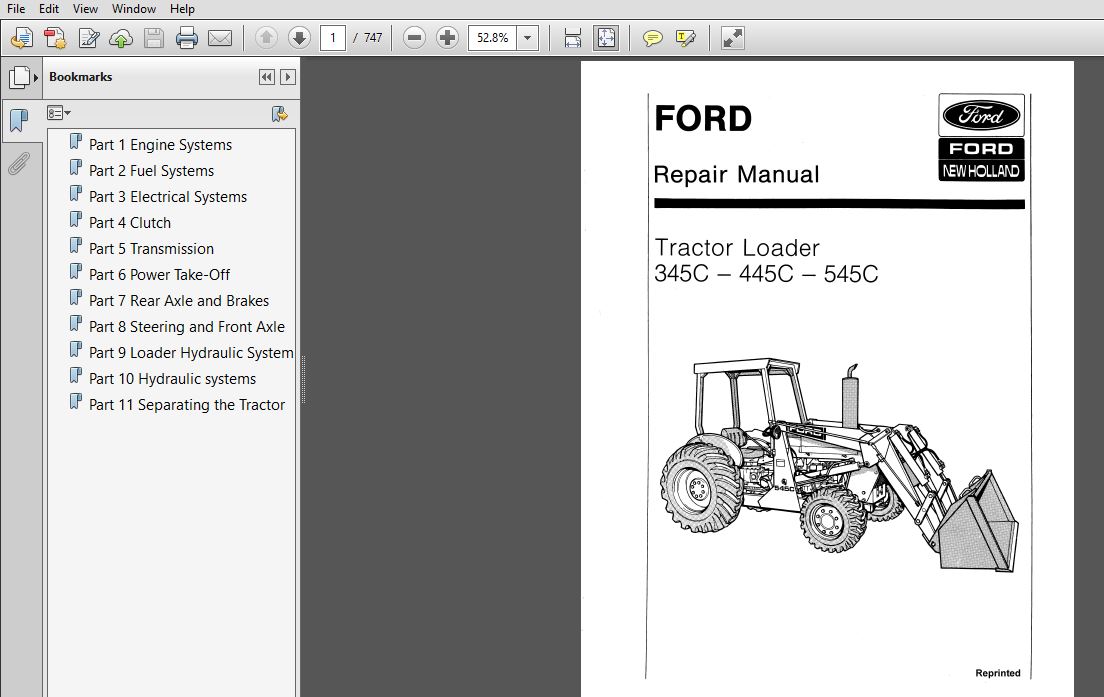Click the Save disk icon
The image size is (1104, 697).
tap(153, 38)
